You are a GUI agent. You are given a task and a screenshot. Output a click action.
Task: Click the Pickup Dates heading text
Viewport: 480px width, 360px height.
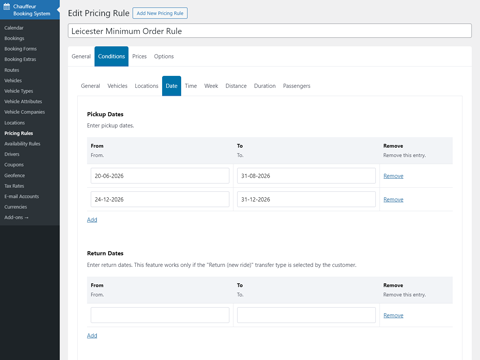point(105,114)
